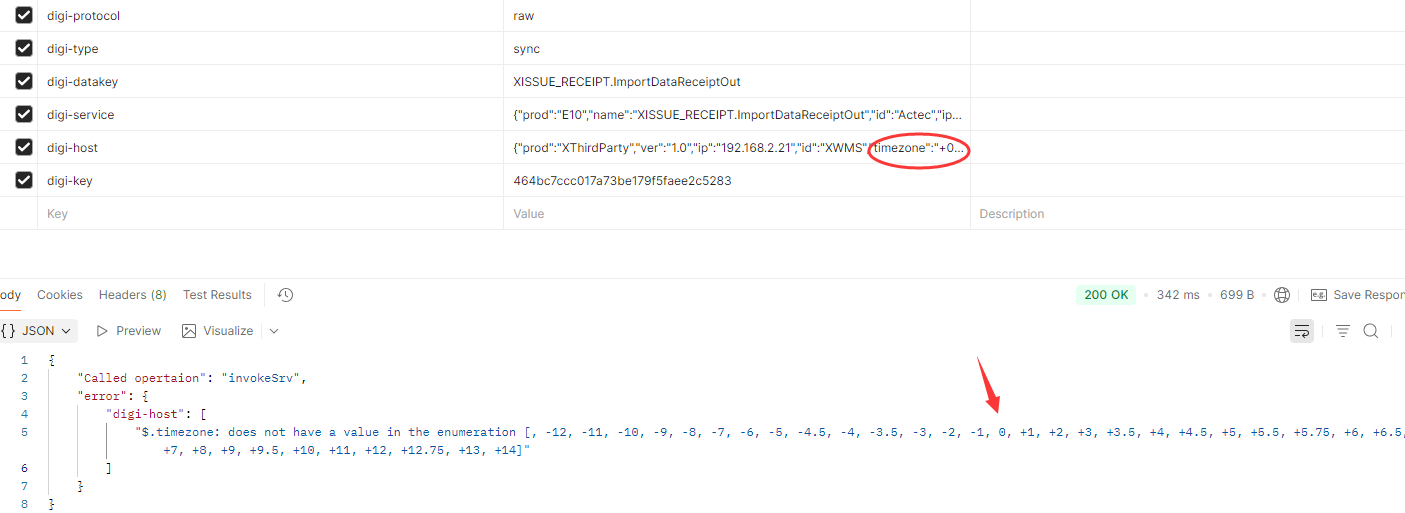
Task: Disable the digi-host header checkbox
Action: coord(24,148)
